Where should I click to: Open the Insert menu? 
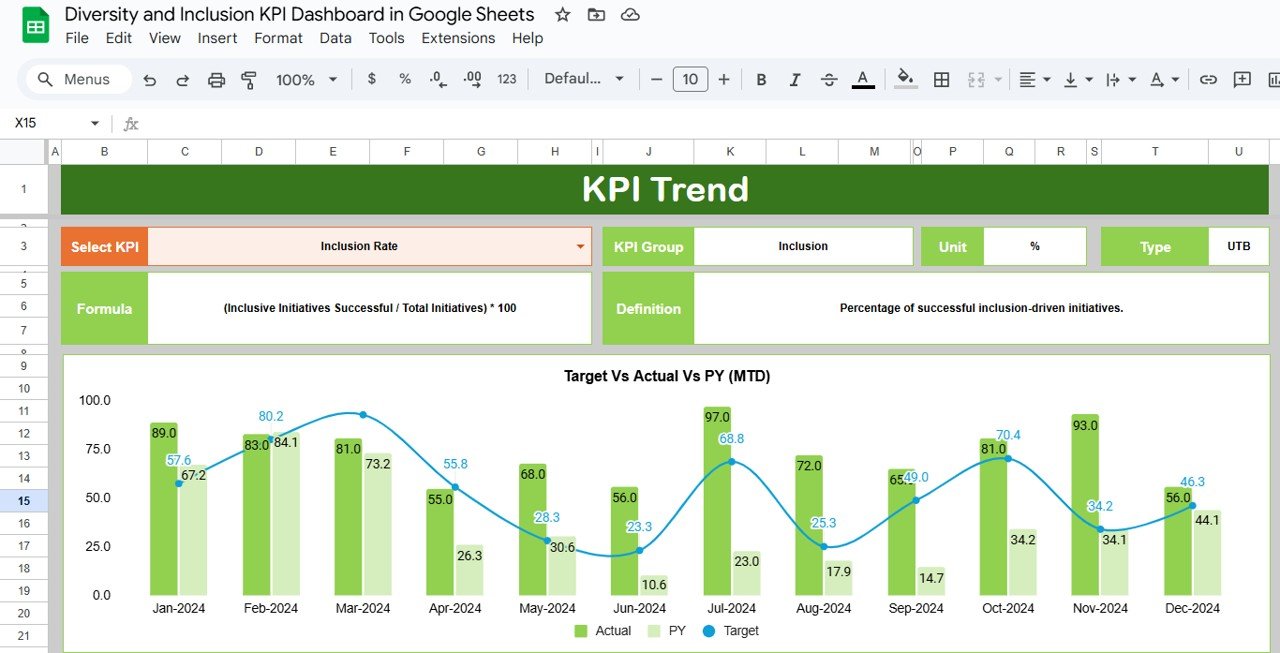pyautogui.click(x=217, y=38)
